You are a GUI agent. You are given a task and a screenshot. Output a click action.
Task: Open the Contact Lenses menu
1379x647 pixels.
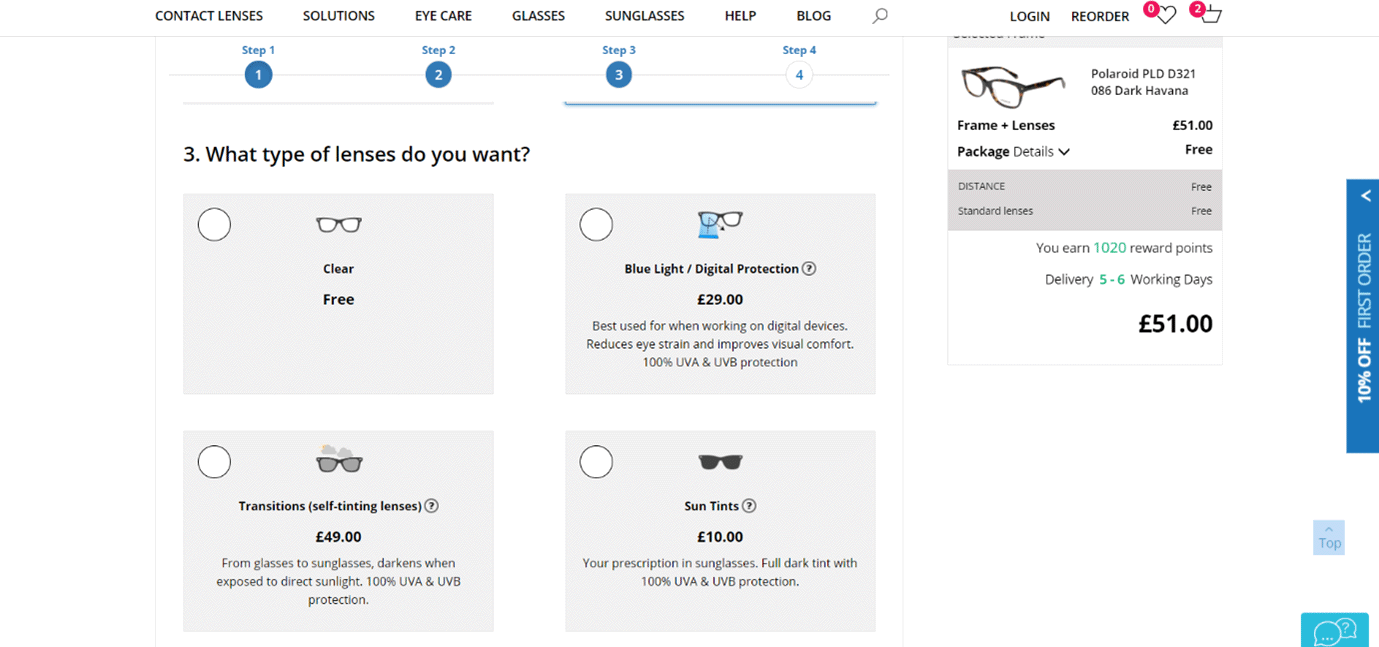point(209,16)
